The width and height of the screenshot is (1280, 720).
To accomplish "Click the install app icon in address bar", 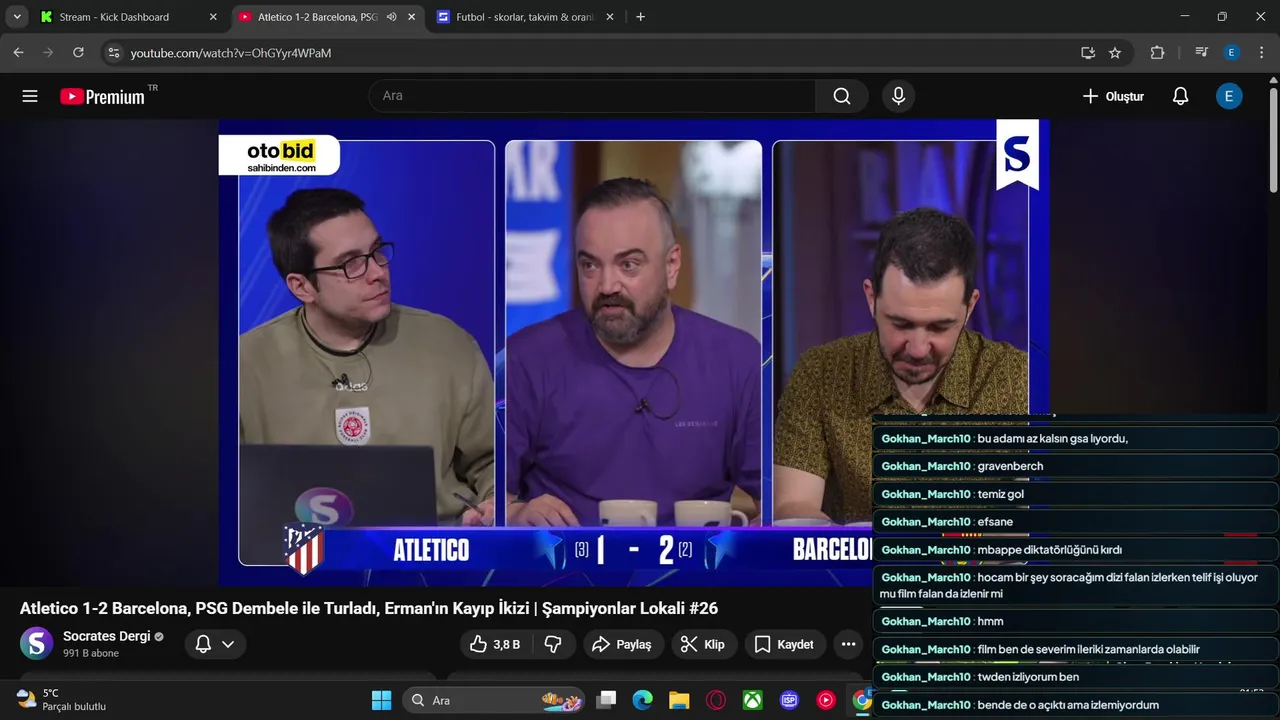I will 1088,52.
